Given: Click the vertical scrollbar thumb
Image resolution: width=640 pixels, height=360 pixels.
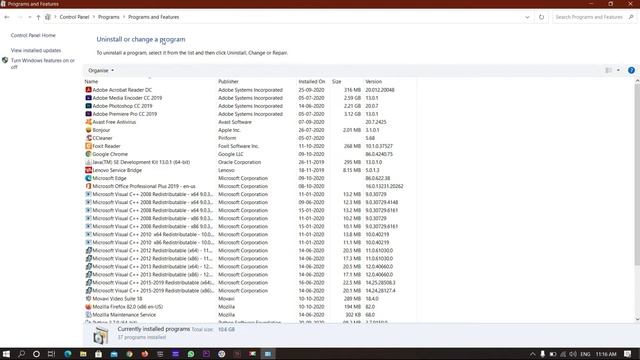Looking at the screenshot, I should click(x=637, y=174).
